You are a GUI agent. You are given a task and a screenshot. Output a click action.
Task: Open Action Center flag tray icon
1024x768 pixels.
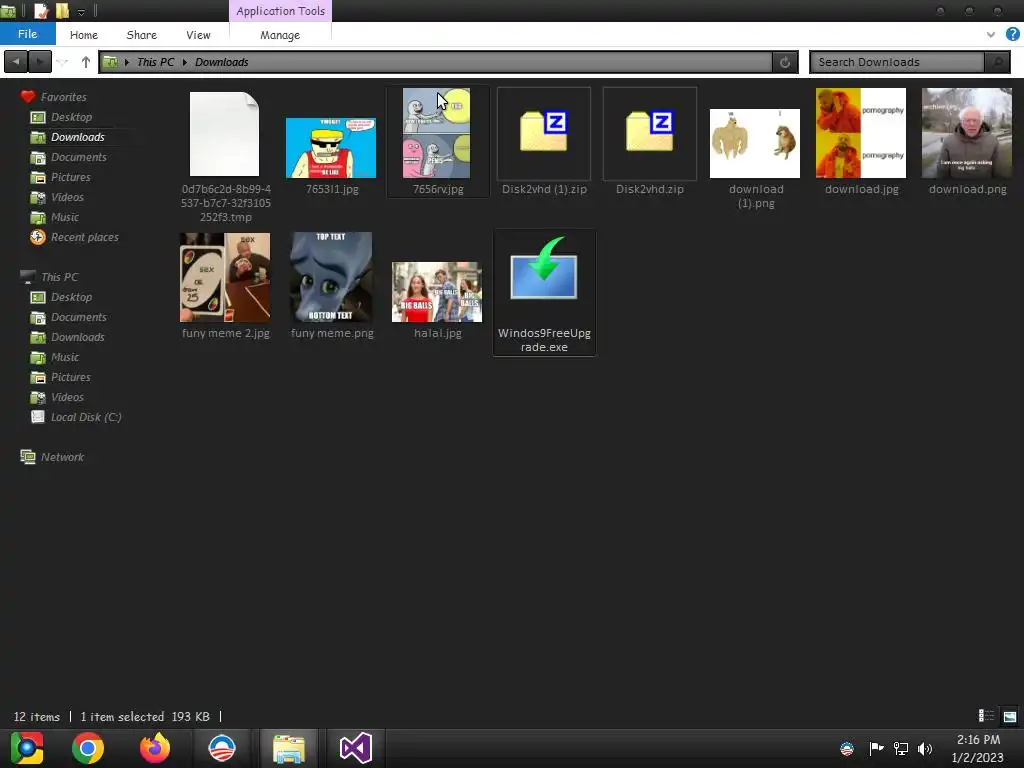point(876,748)
